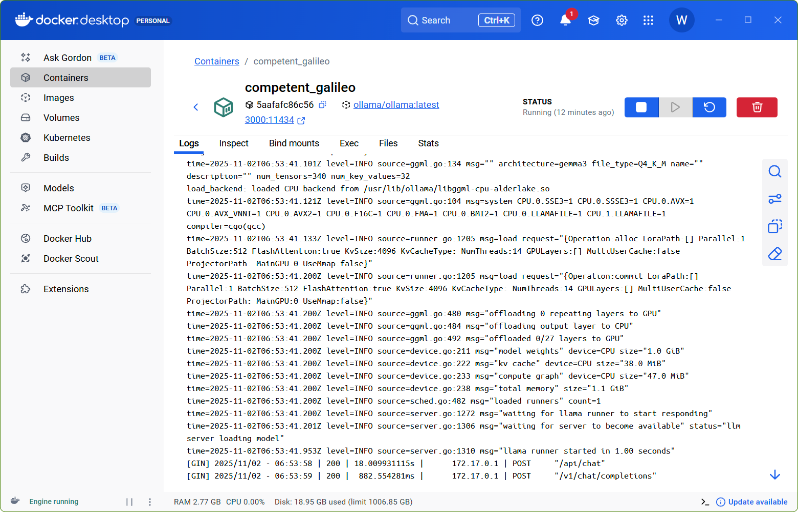Viewport: 798px width, 512px height.
Task: Restart the running container
Action: [709, 107]
